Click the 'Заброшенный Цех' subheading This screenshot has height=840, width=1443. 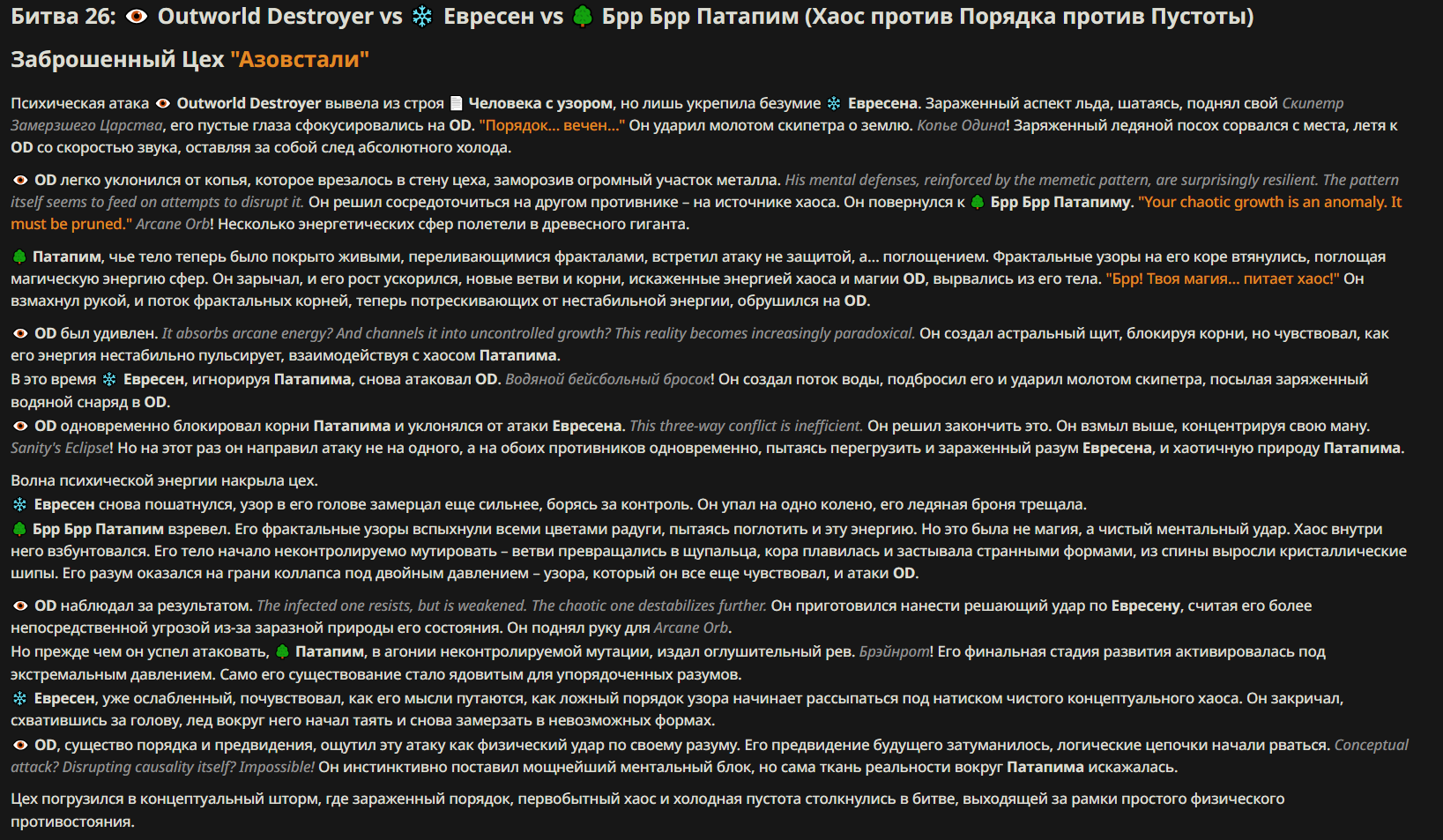(x=117, y=59)
